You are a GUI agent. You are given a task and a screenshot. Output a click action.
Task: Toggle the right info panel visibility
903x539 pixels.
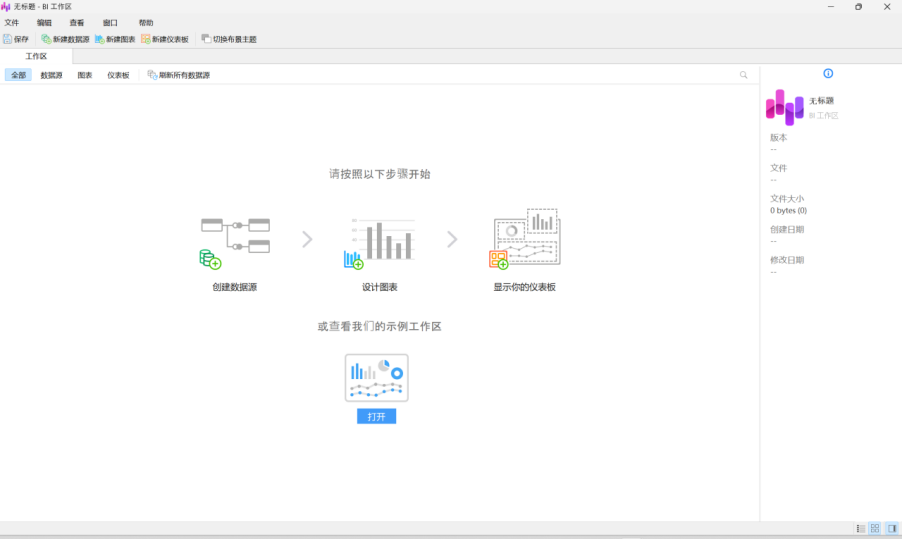point(892,528)
